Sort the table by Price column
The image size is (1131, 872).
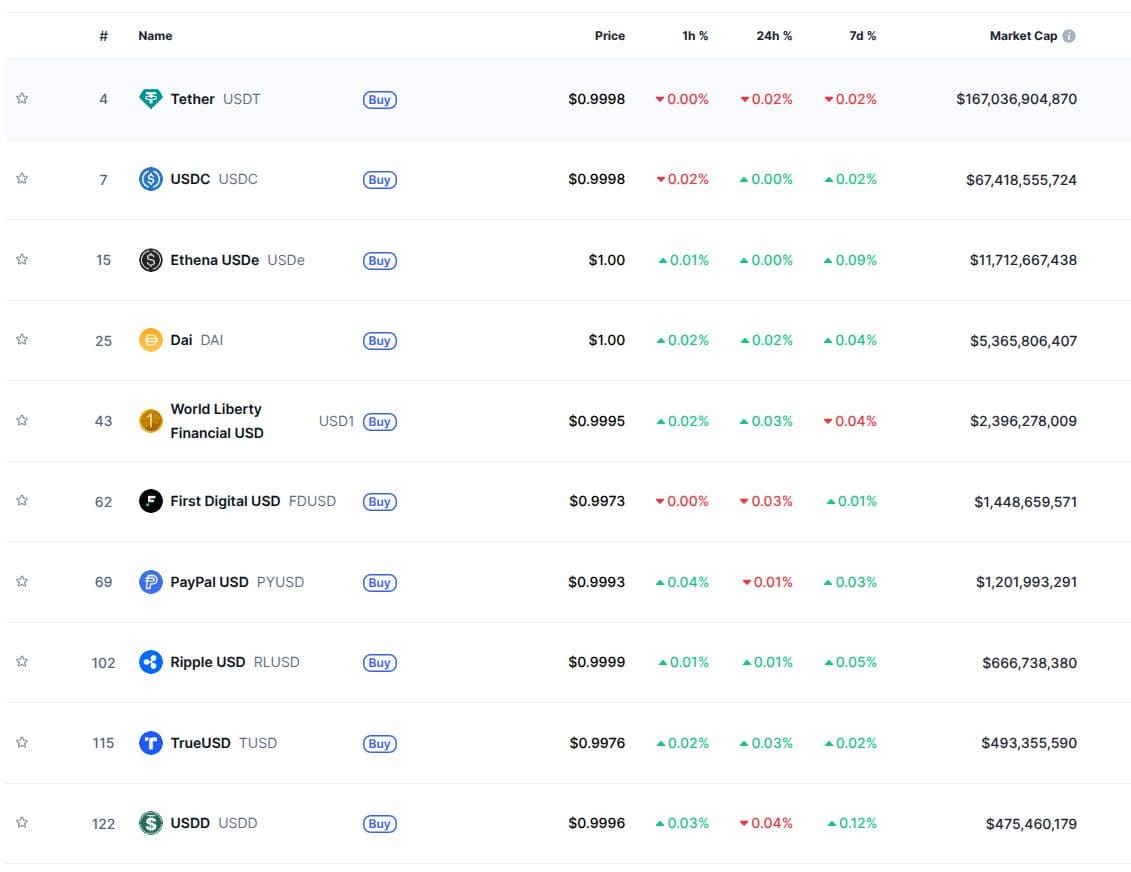pos(609,35)
